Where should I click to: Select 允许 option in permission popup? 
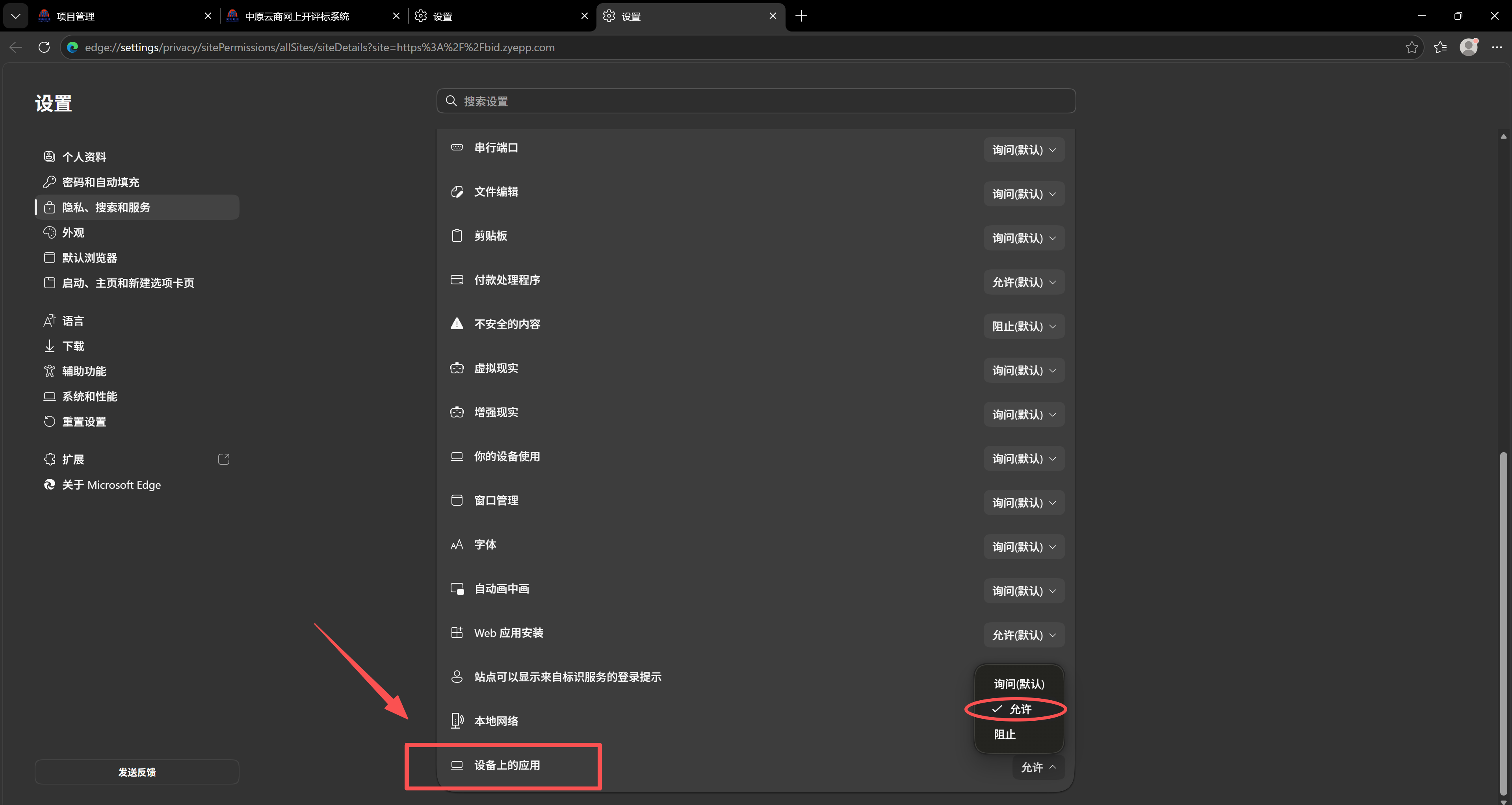pos(1020,709)
